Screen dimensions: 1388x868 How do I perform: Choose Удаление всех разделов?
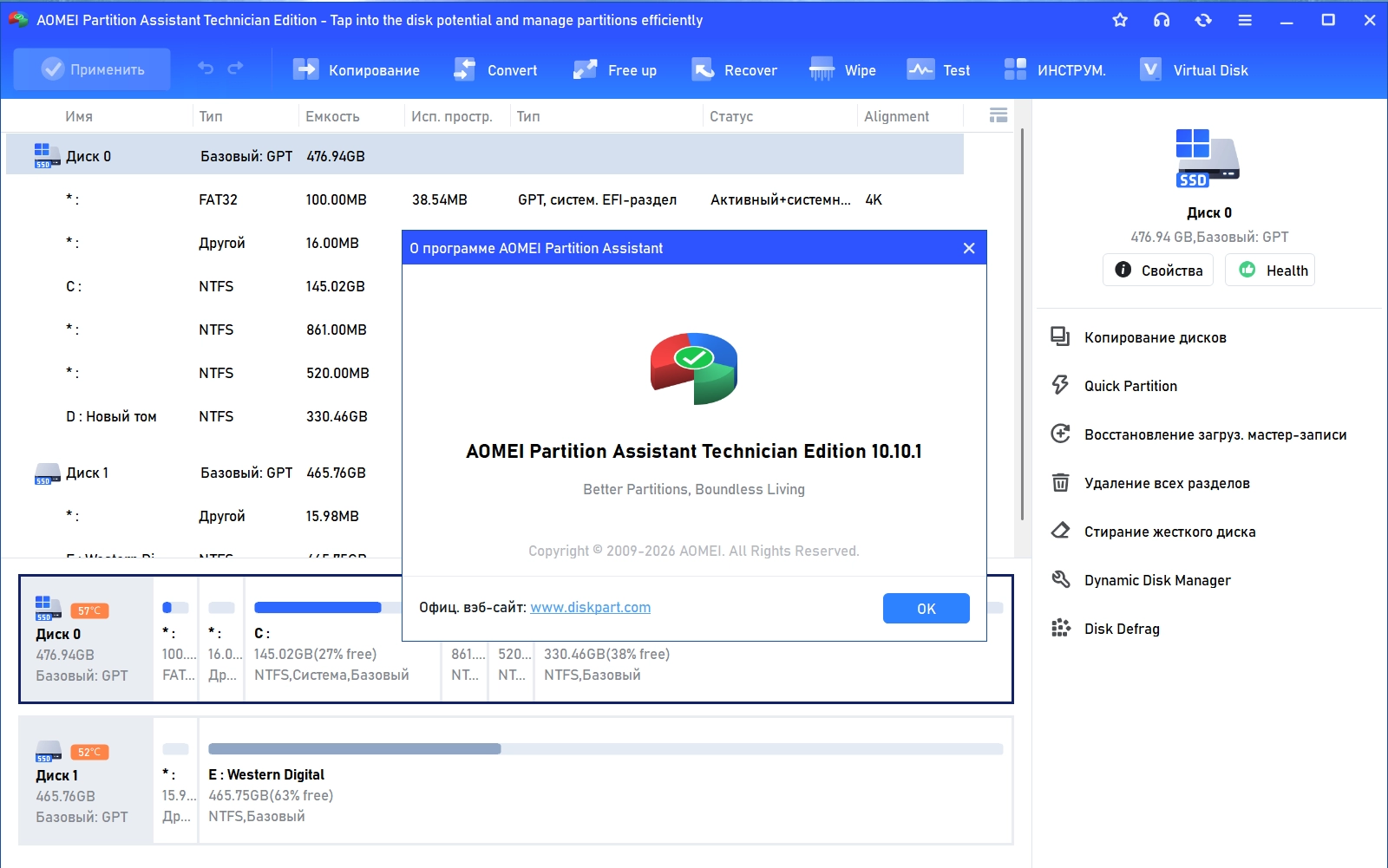pos(1150,483)
